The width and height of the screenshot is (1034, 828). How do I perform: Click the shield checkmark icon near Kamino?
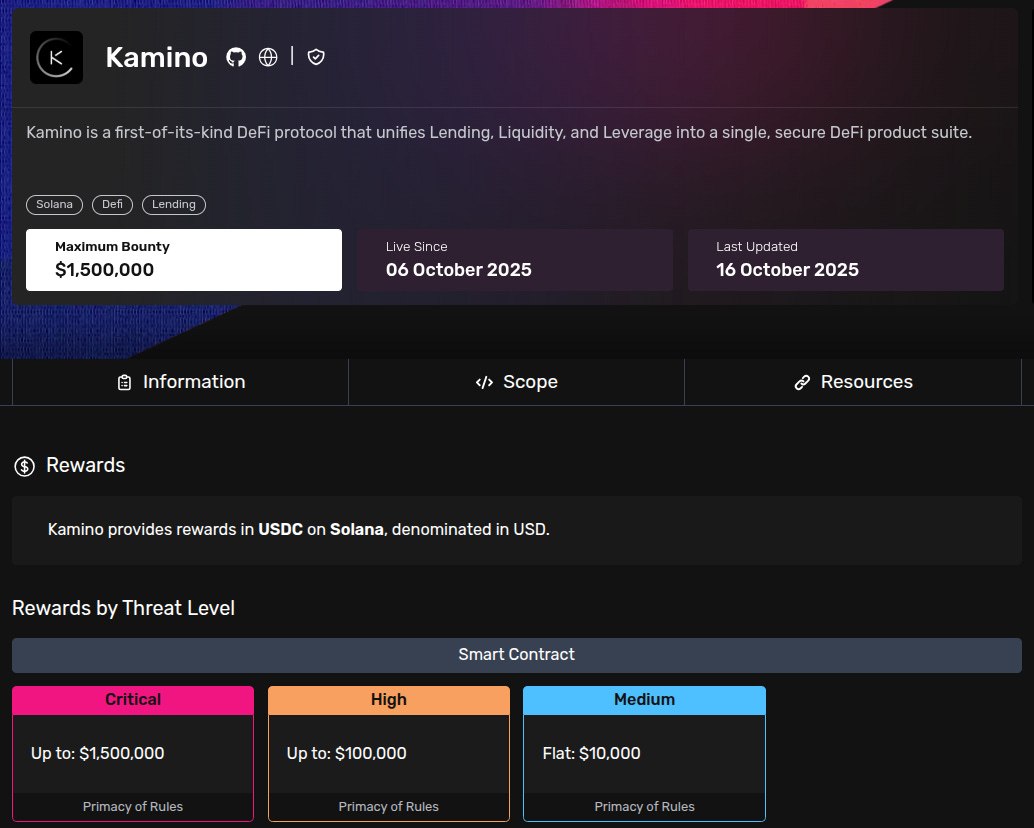(x=316, y=57)
